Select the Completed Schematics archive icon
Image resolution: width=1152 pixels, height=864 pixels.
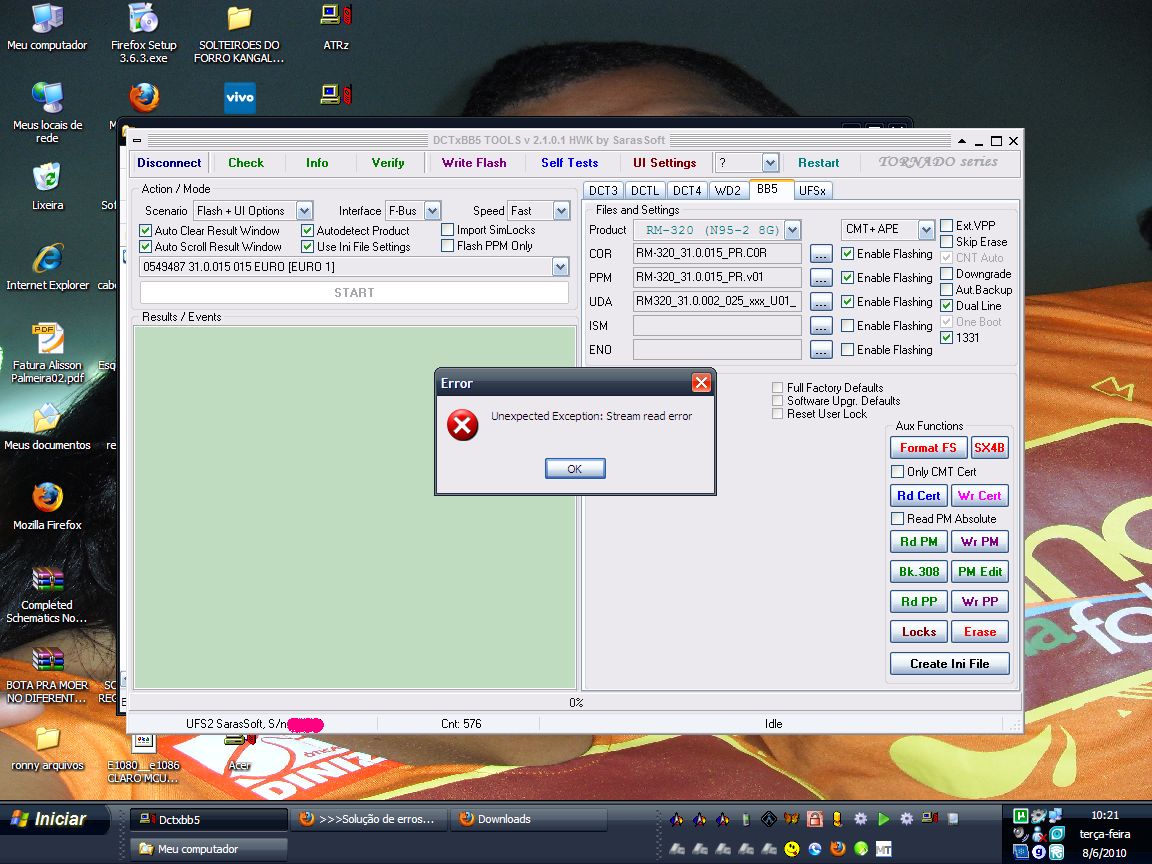[x=47, y=595]
